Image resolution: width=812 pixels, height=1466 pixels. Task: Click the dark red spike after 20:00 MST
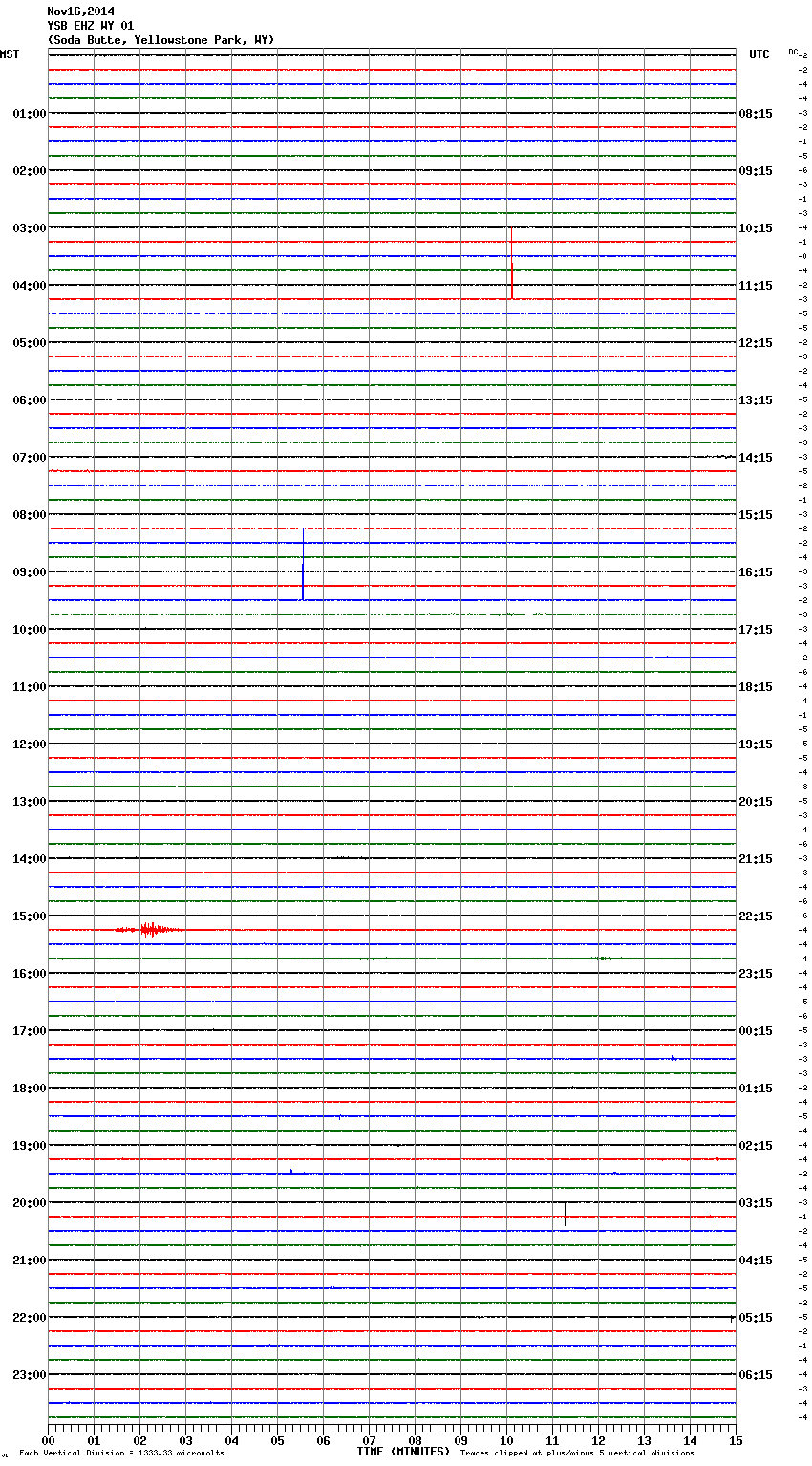point(565,1215)
